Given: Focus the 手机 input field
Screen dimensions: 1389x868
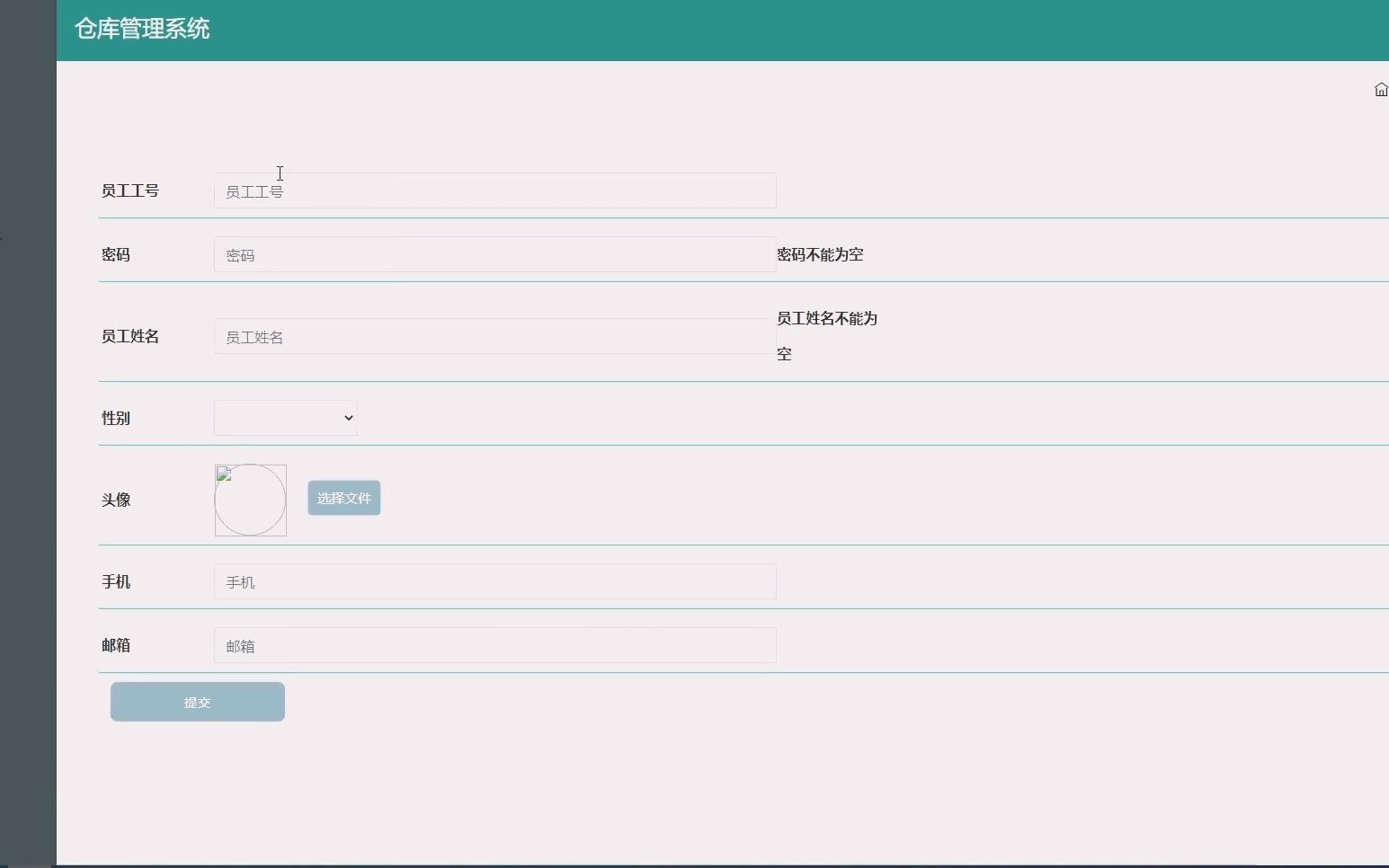Looking at the screenshot, I should pyautogui.click(x=495, y=581).
